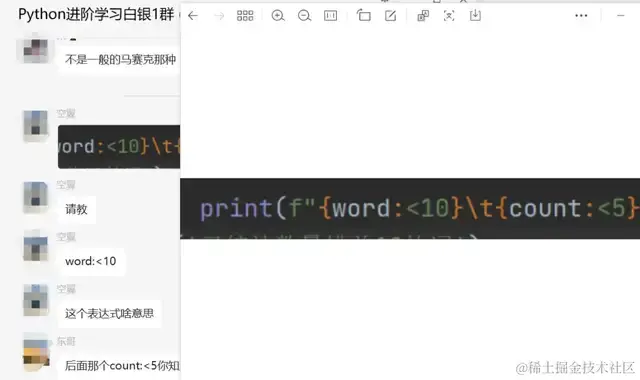Image resolution: width=640 pixels, height=380 pixels.
Task: Click the code screenshot thumbnail in chat
Action: point(119,147)
